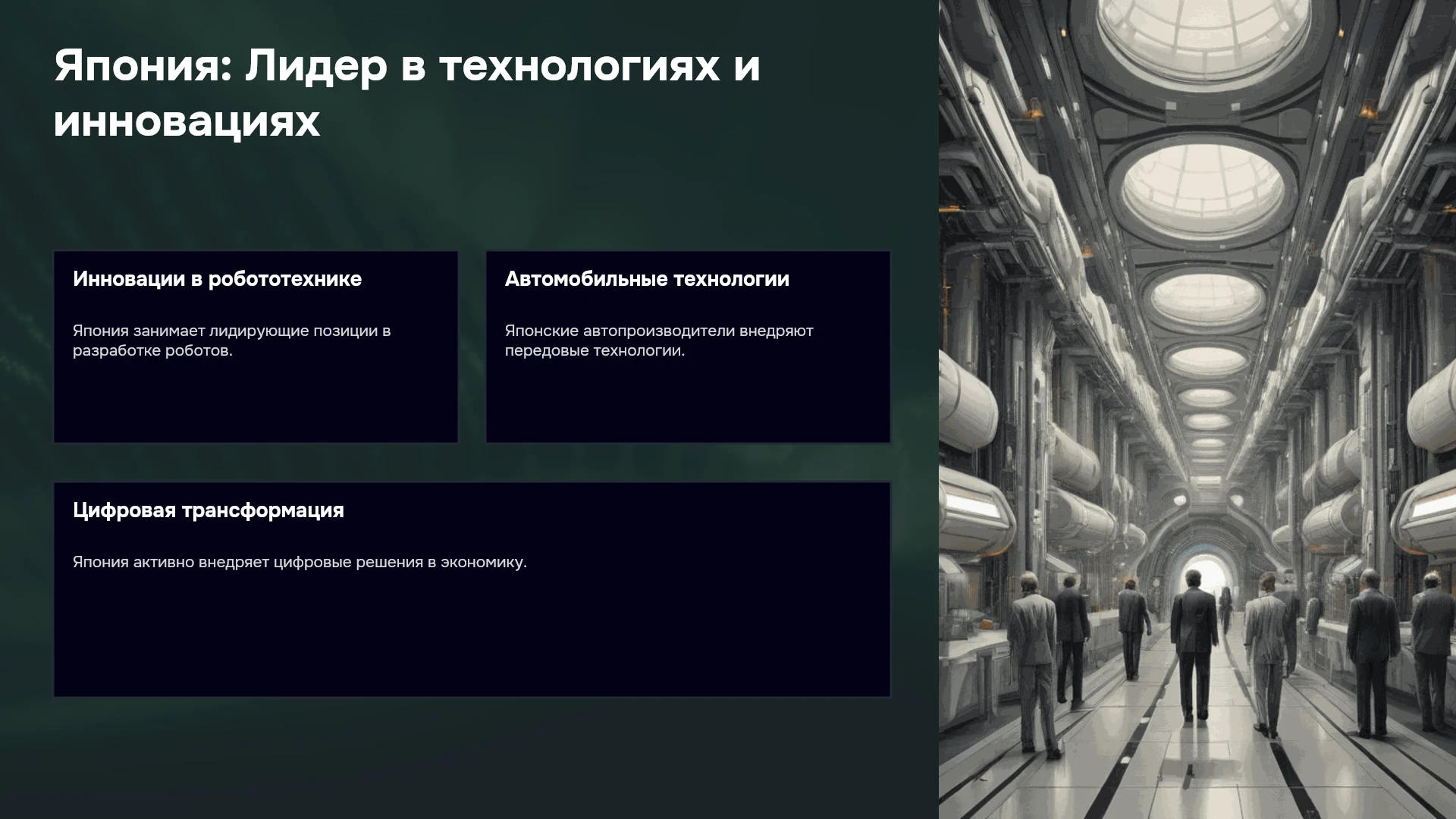
Task: Select the central man in the dark suit
Action: click(x=1194, y=645)
